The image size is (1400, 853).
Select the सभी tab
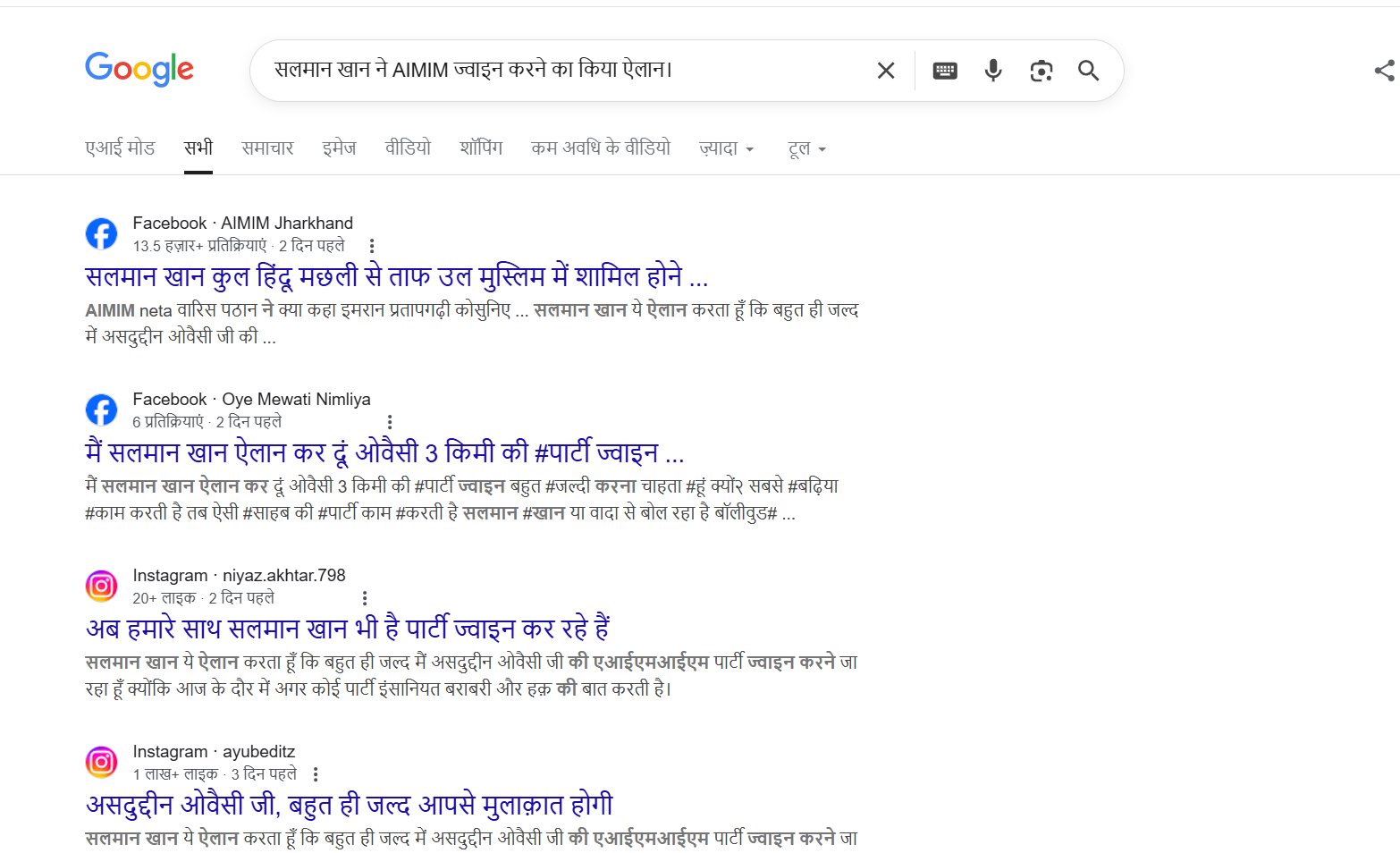pyautogui.click(x=198, y=148)
